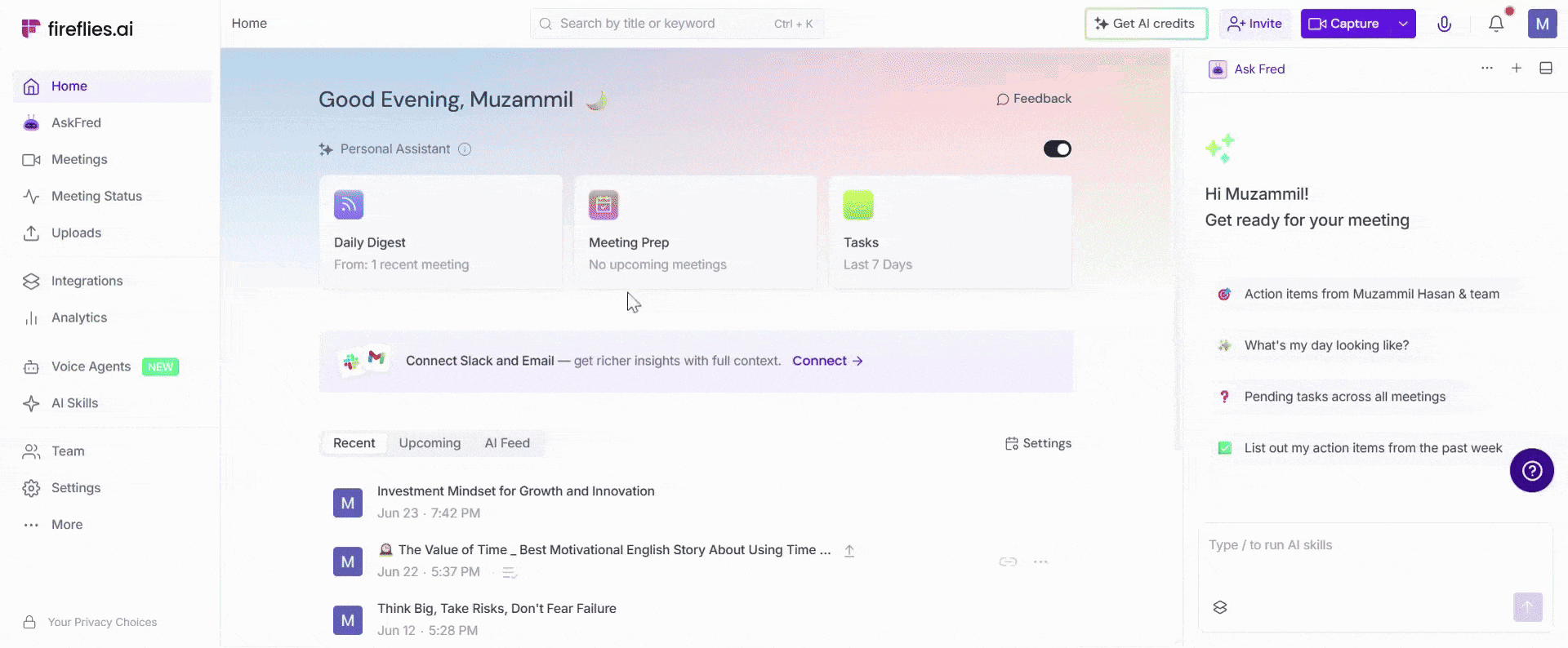Image resolution: width=1568 pixels, height=648 pixels.
Task: Click the main page vertical scrollbar
Action: click(x=1178, y=249)
